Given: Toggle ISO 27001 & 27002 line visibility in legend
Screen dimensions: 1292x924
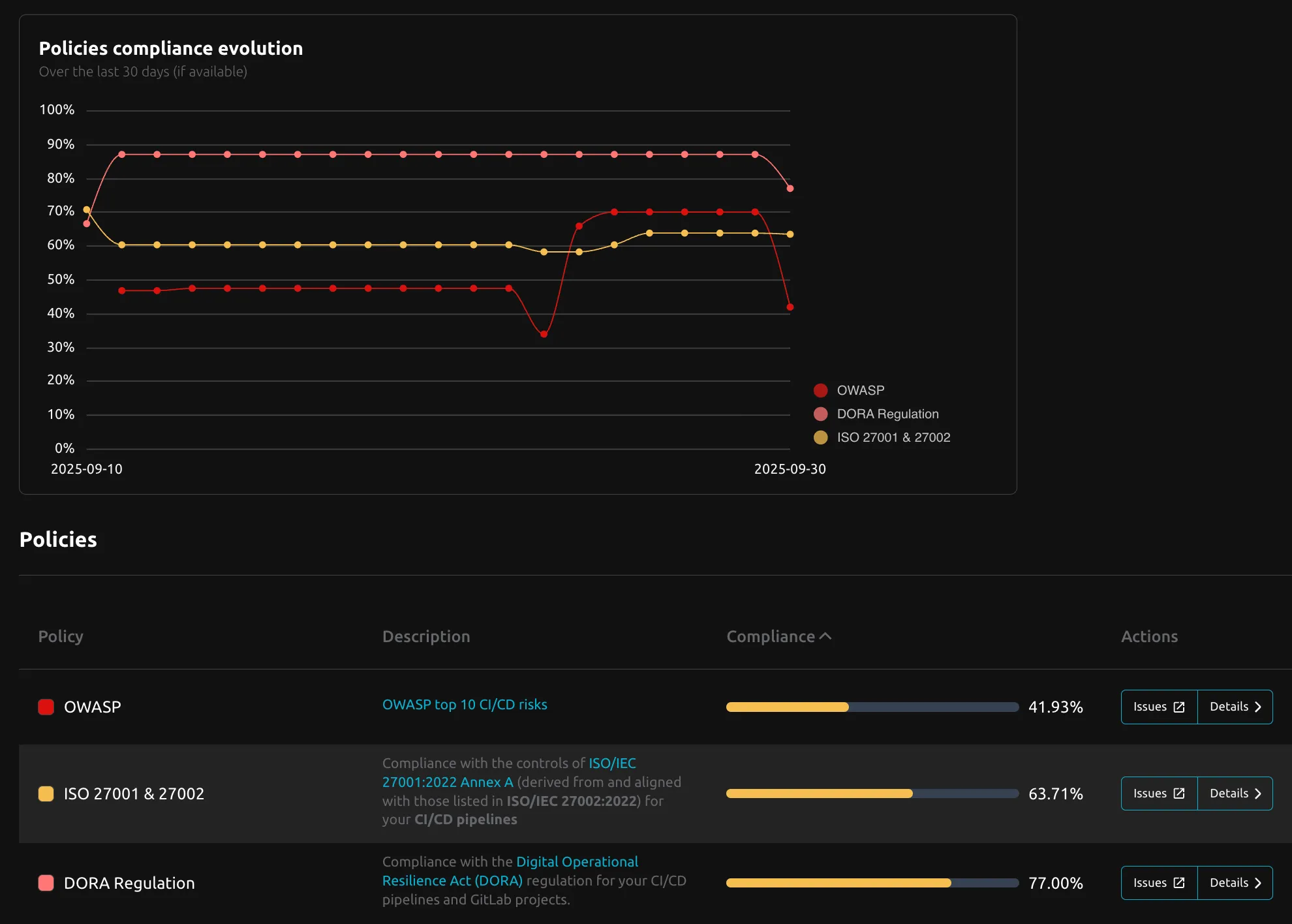Looking at the screenshot, I should click(894, 437).
